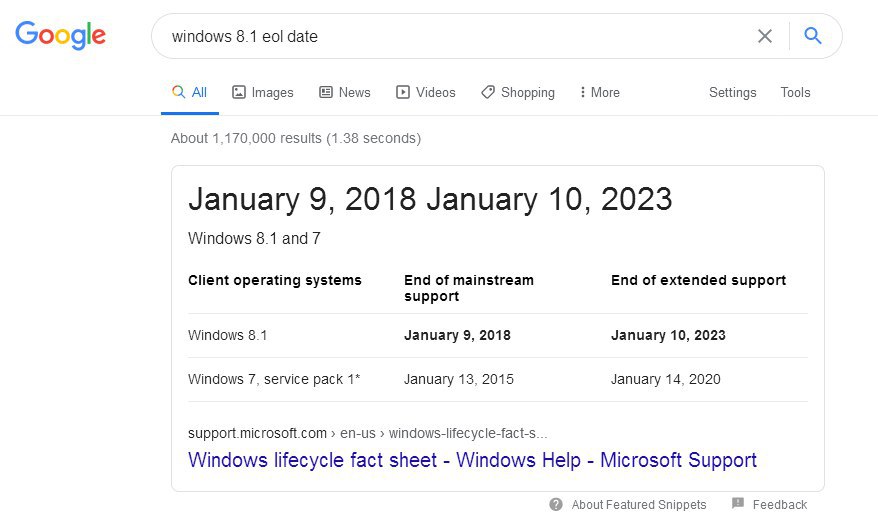The height and width of the screenshot is (525, 878).
Task: Open Windows lifecycle fact sheet link
Action: click(472, 460)
